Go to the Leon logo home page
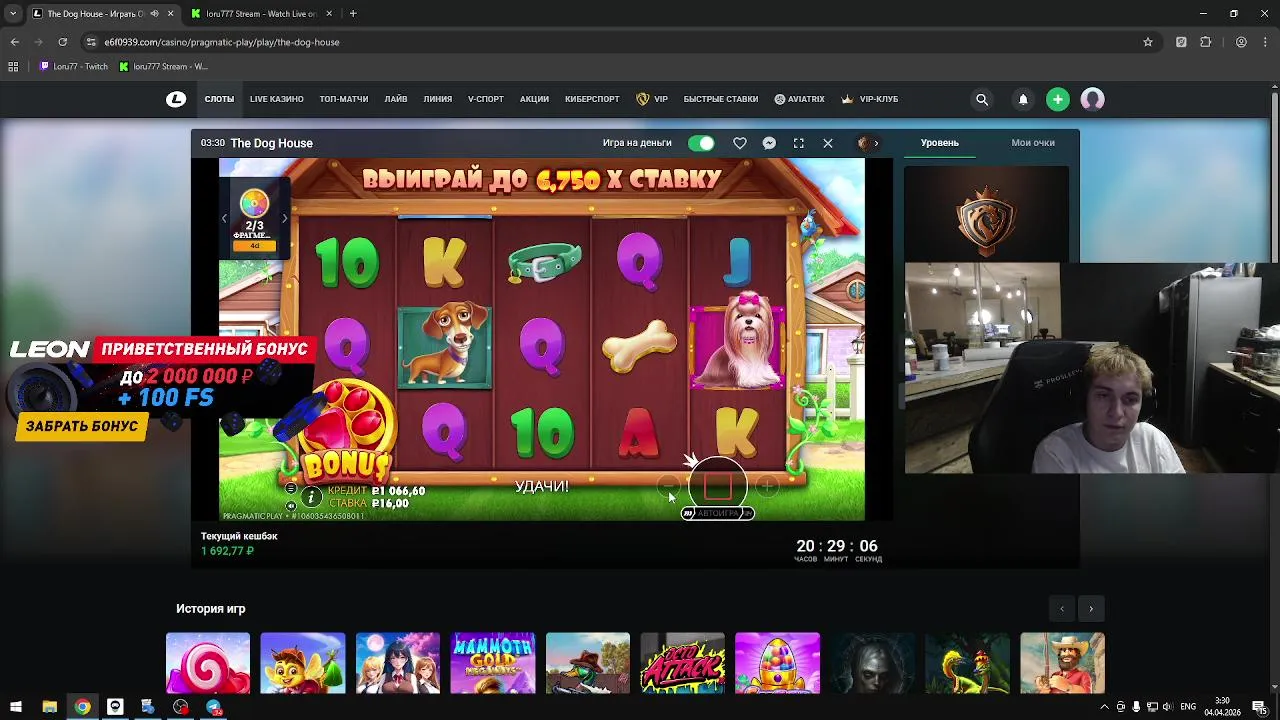 [x=176, y=99]
